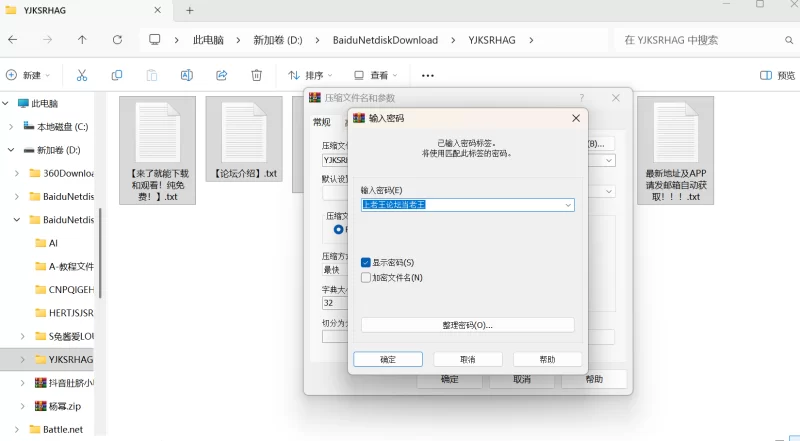
Task: Click BaiduNetdiskDownload in the breadcrumb
Action: [x=385, y=40]
